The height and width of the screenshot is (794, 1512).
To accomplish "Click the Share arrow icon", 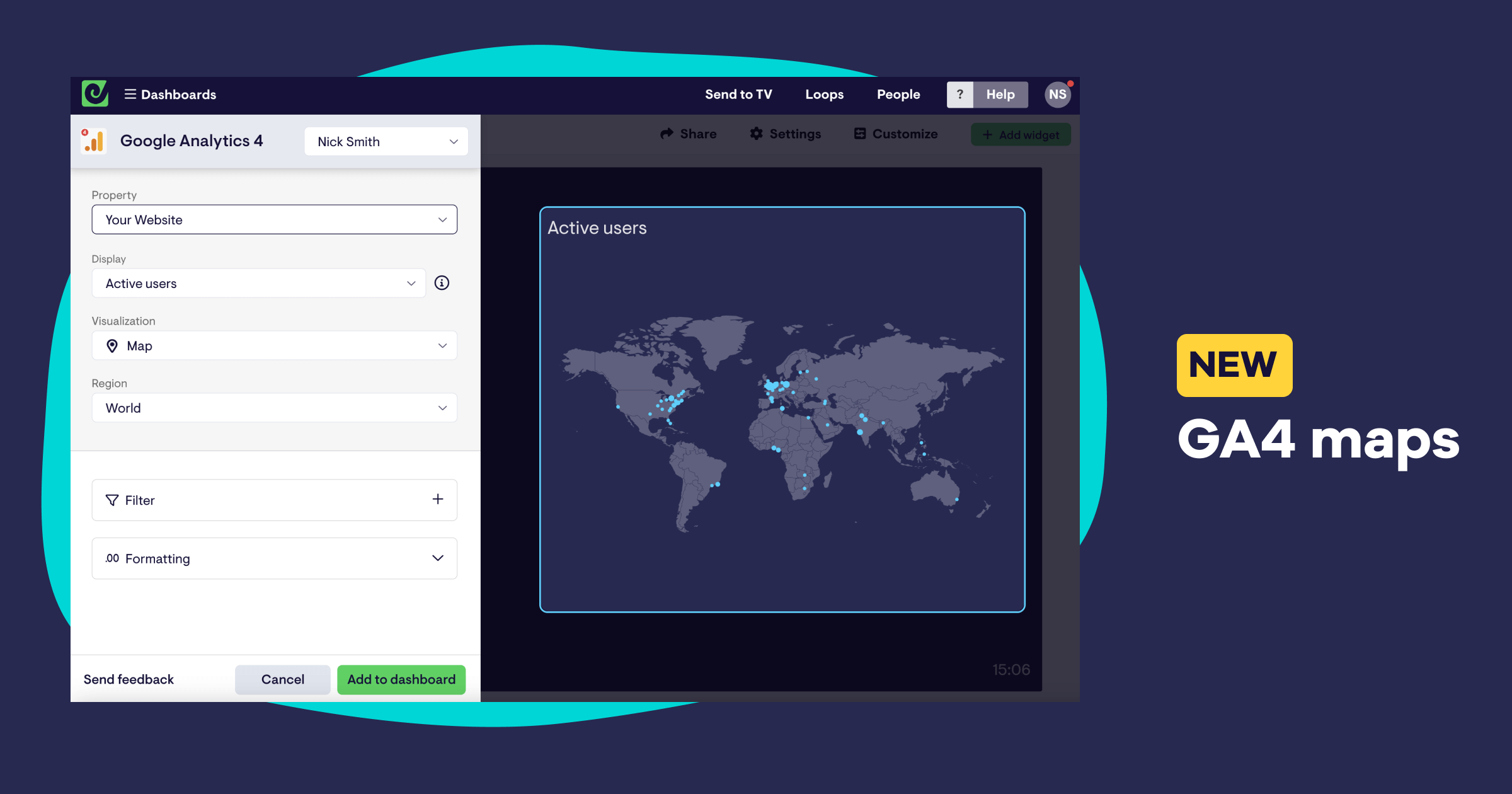I will (667, 134).
